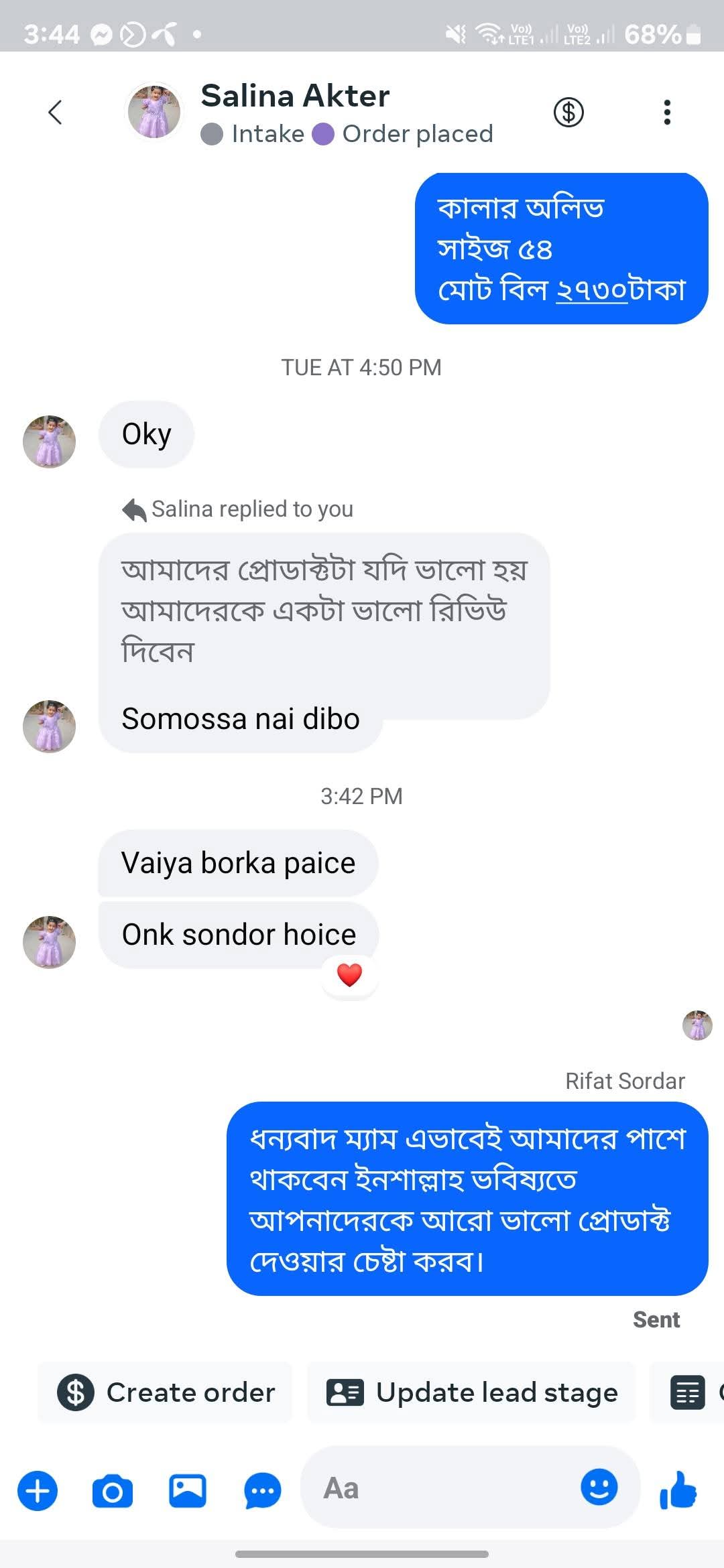Viewport: 724px width, 1568px height.
Task: Send a thumbs-up like
Action: (x=678, y=1491)
